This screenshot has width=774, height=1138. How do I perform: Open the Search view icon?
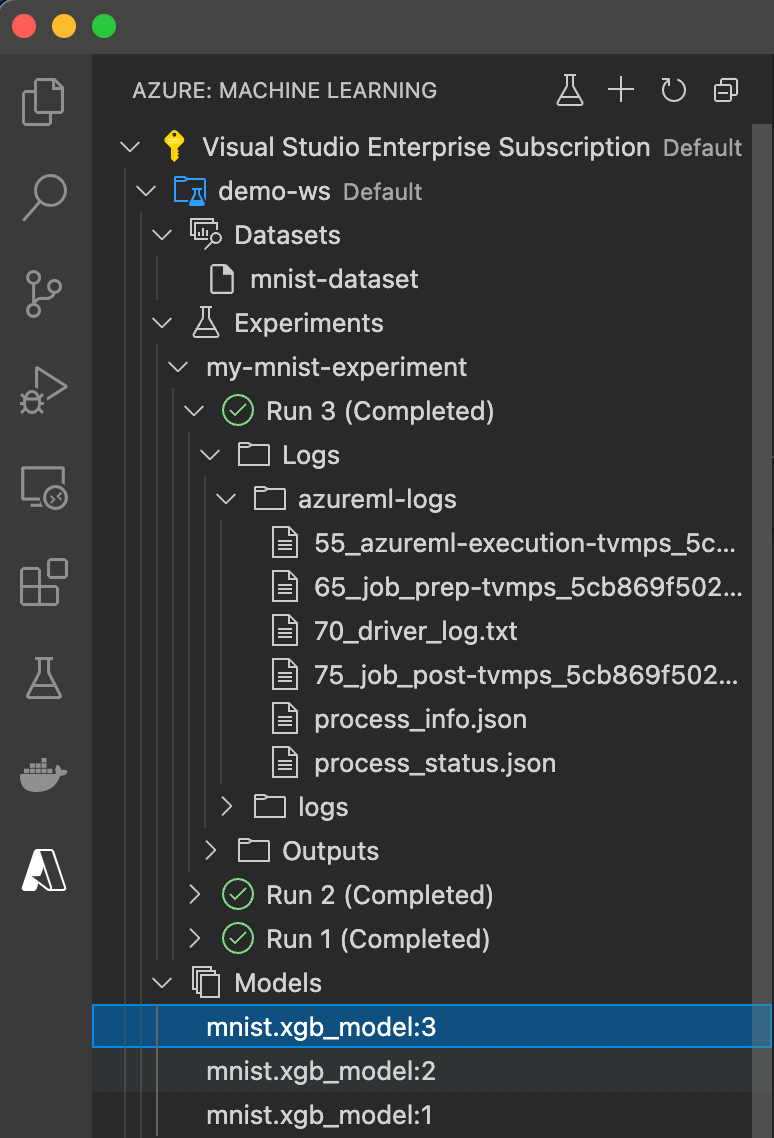pyautogui.click(x=44, y=197)
